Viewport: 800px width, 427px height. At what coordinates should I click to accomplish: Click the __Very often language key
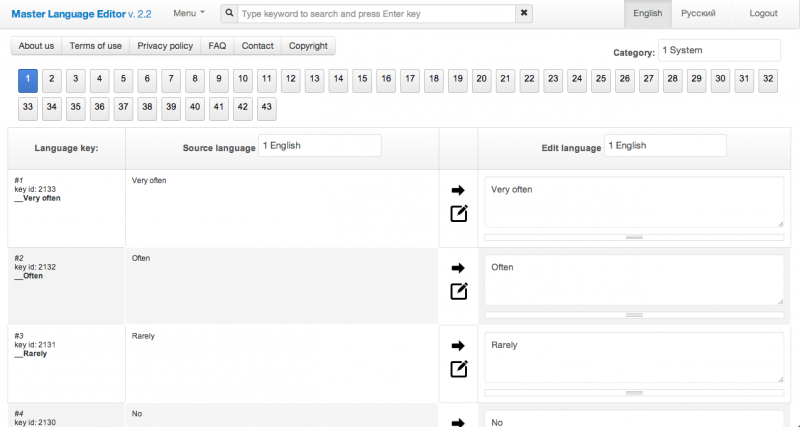click(x=37, y=198)
